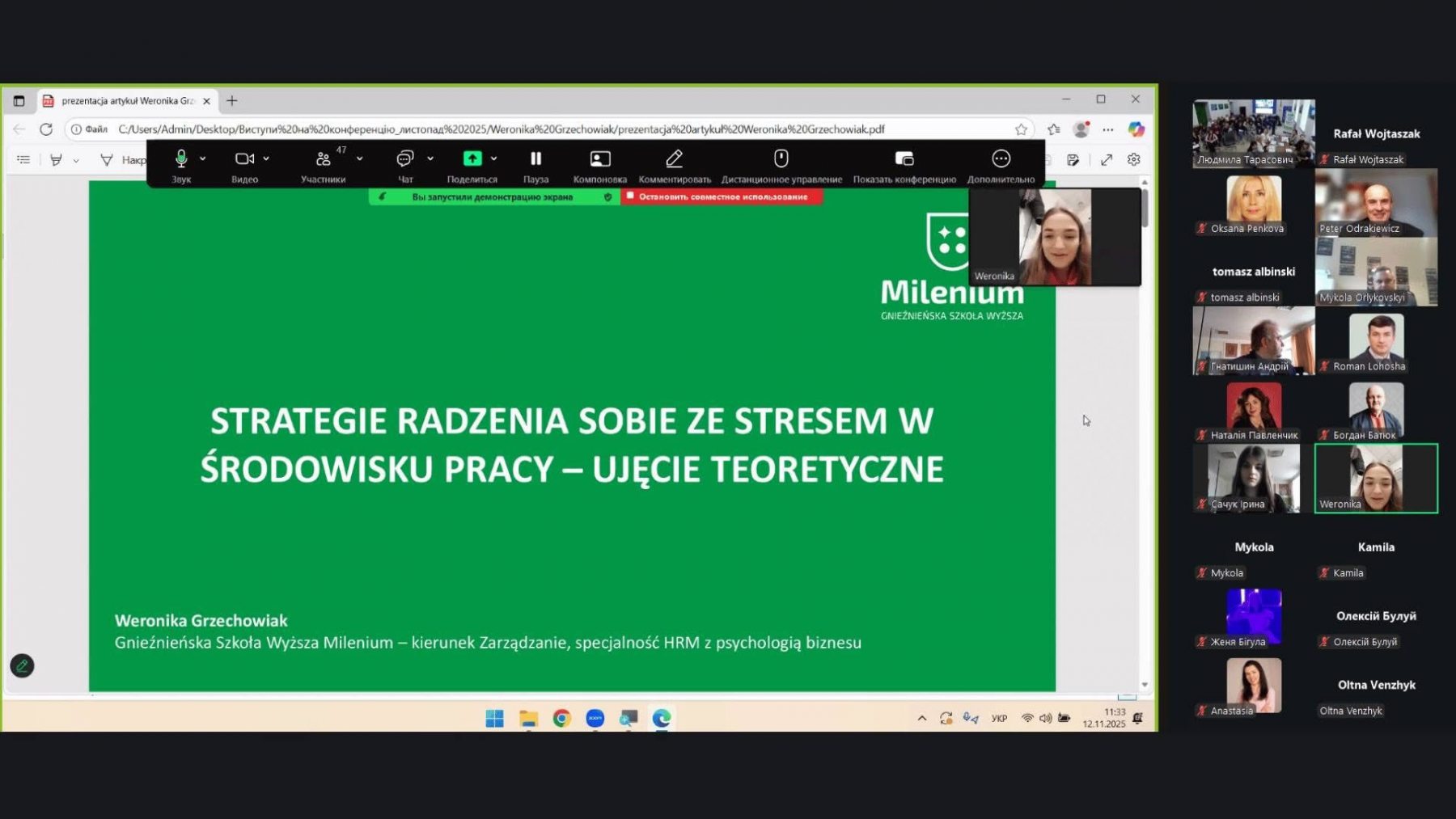Image resolution: width=1456 pixels, height=819 pixels.
Task: Click the green Поделиться share icon
Action: pyautogui.click(x=472, y=159)
